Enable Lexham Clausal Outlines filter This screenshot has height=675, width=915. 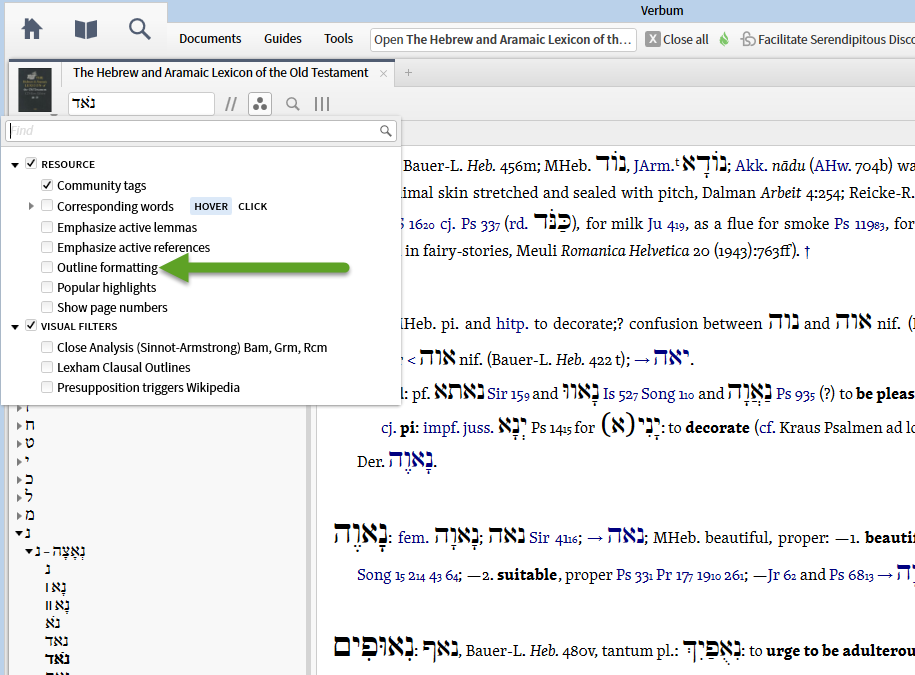(x=47, y=367)
